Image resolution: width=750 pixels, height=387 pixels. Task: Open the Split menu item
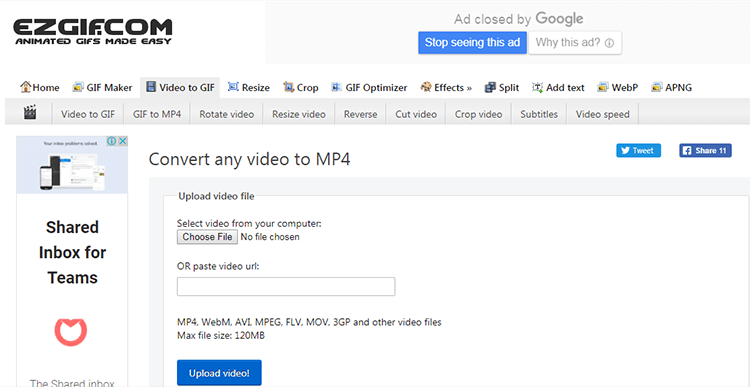[502, 88]
